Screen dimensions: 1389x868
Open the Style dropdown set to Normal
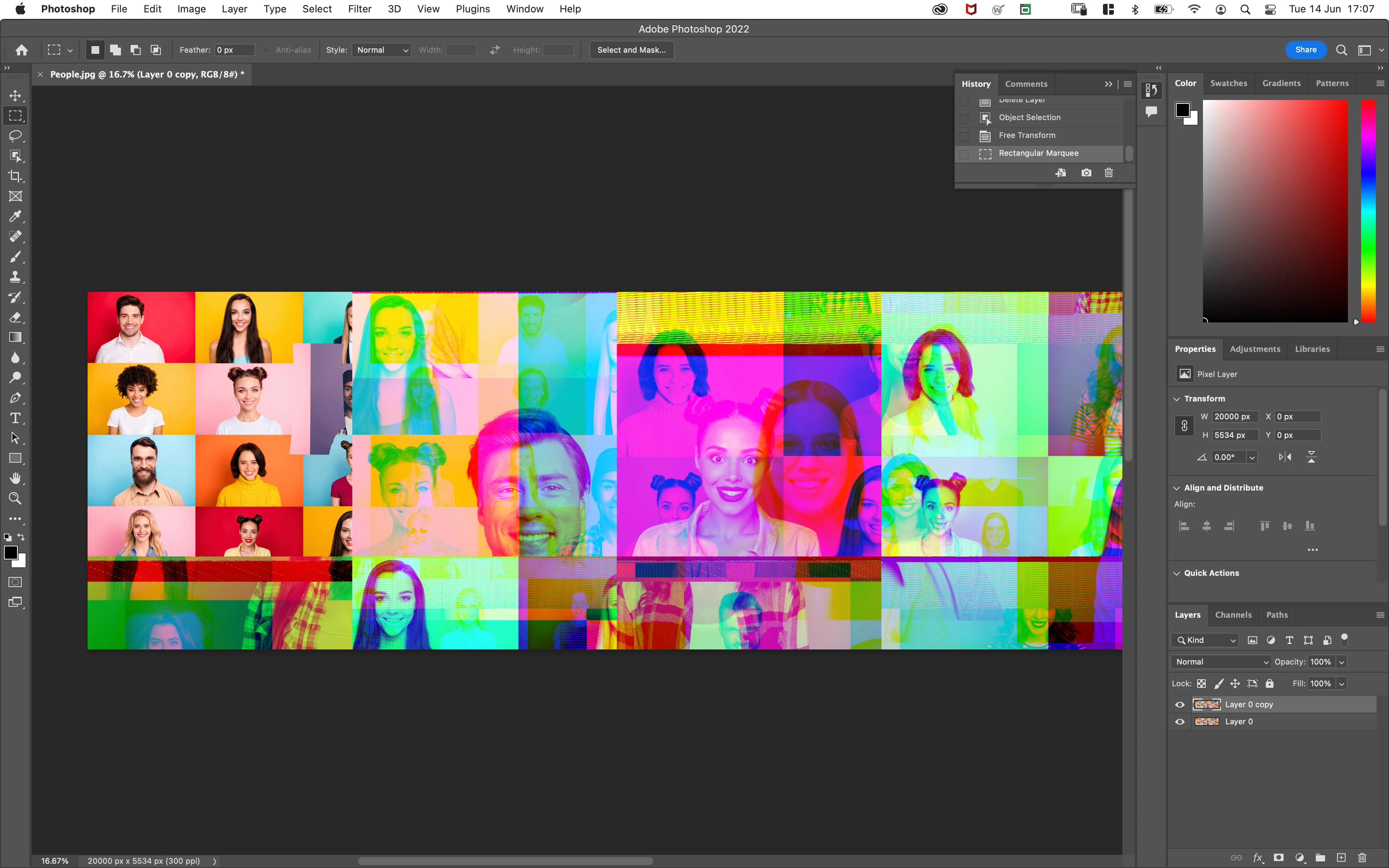point(382,50)
